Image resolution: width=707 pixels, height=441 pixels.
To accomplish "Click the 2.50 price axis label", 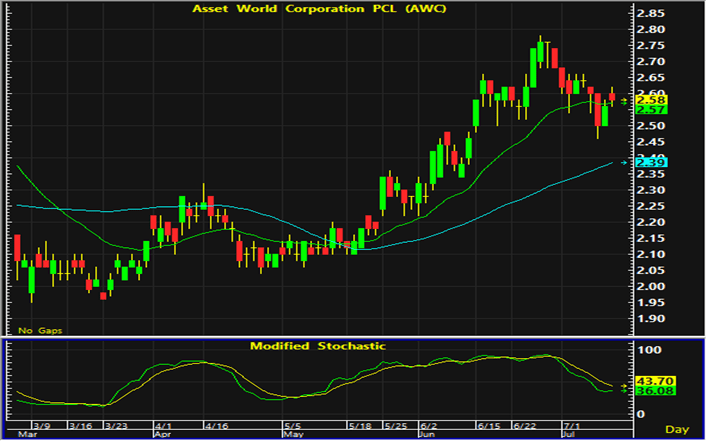I will [650, 126].
